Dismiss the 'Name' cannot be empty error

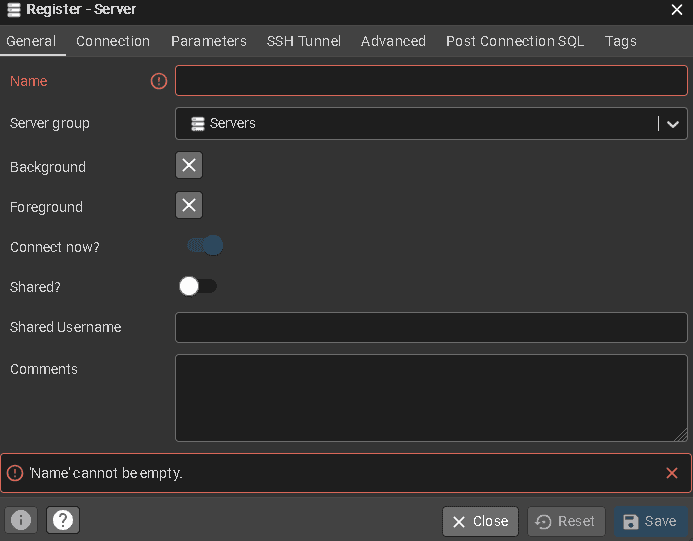[x=672, y=473]
